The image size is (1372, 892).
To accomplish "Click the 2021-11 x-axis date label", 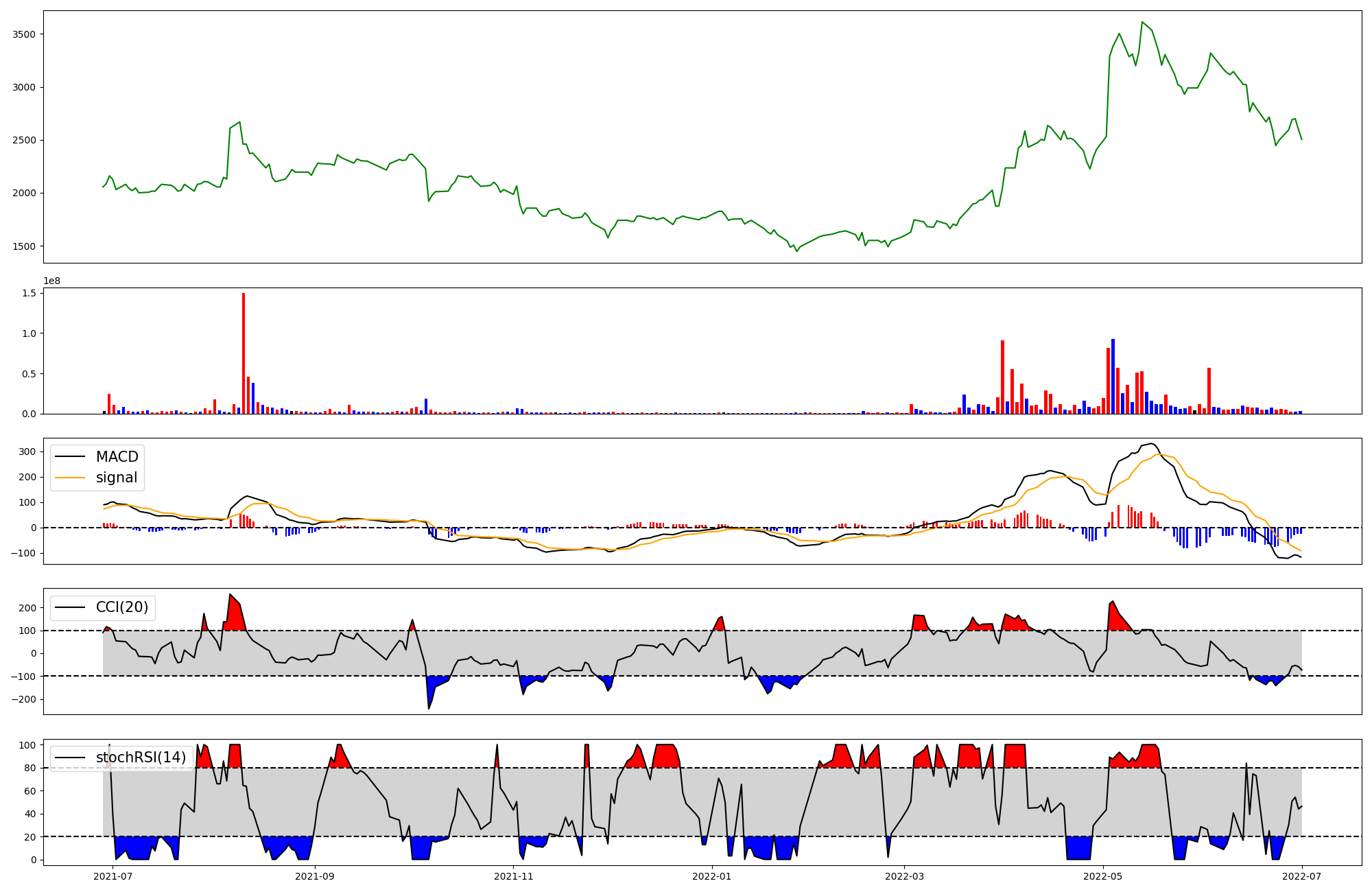I will [x=513, y=876].
